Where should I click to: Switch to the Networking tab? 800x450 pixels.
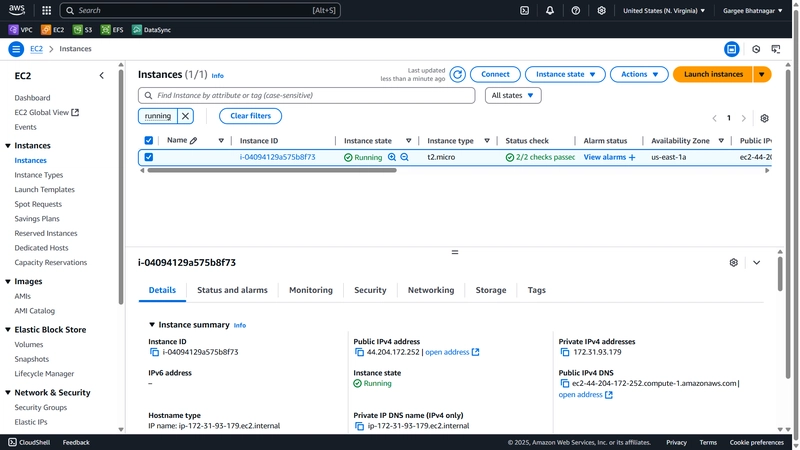[431, 290]
